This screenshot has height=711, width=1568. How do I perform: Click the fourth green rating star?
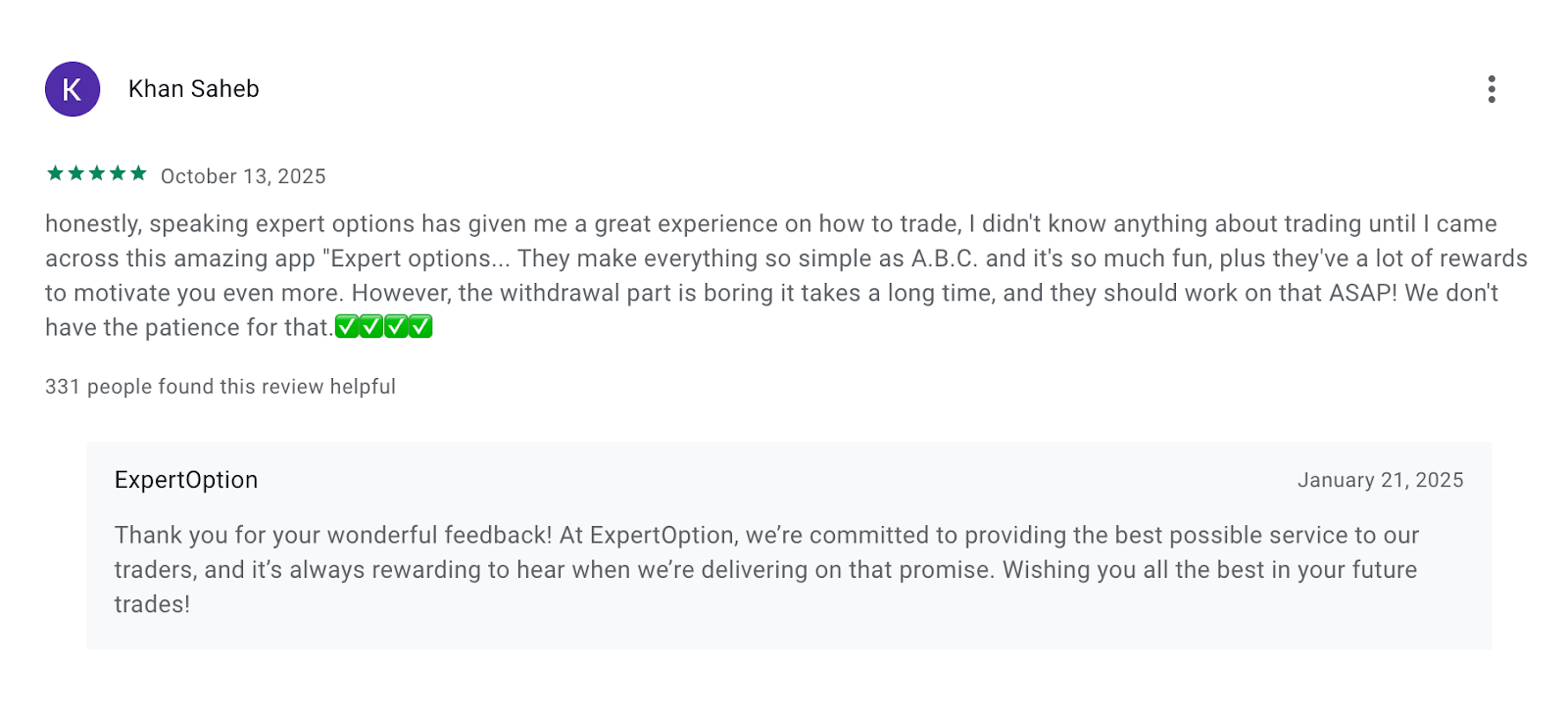(118, 173)
